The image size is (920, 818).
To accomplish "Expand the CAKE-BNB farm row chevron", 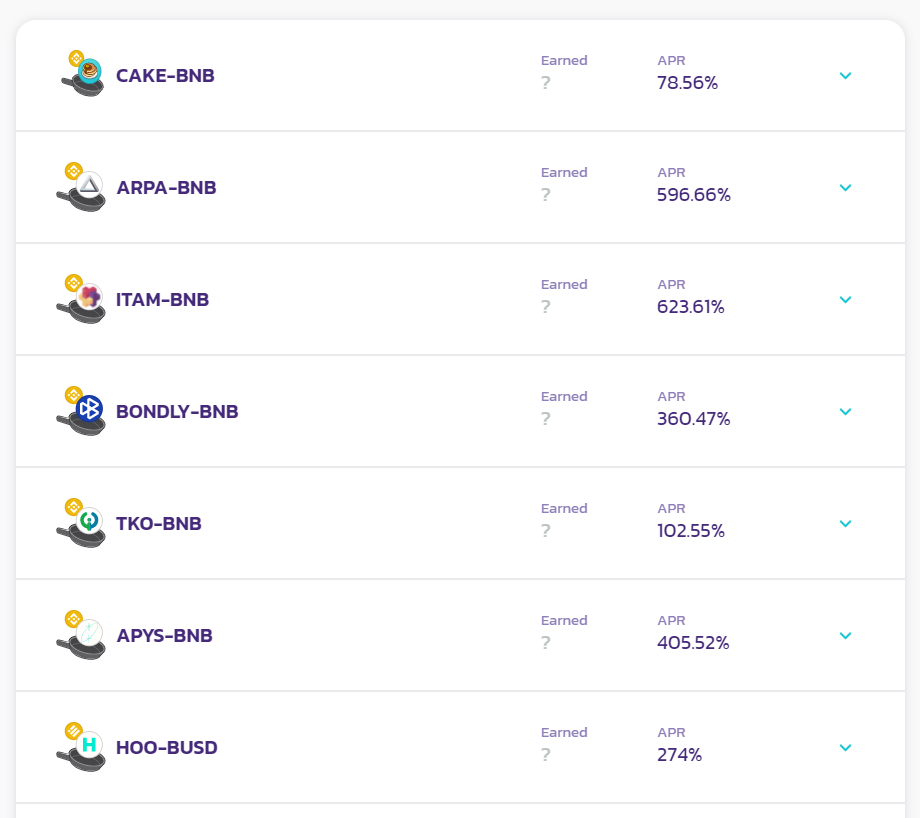I will (x=845, y=76).
